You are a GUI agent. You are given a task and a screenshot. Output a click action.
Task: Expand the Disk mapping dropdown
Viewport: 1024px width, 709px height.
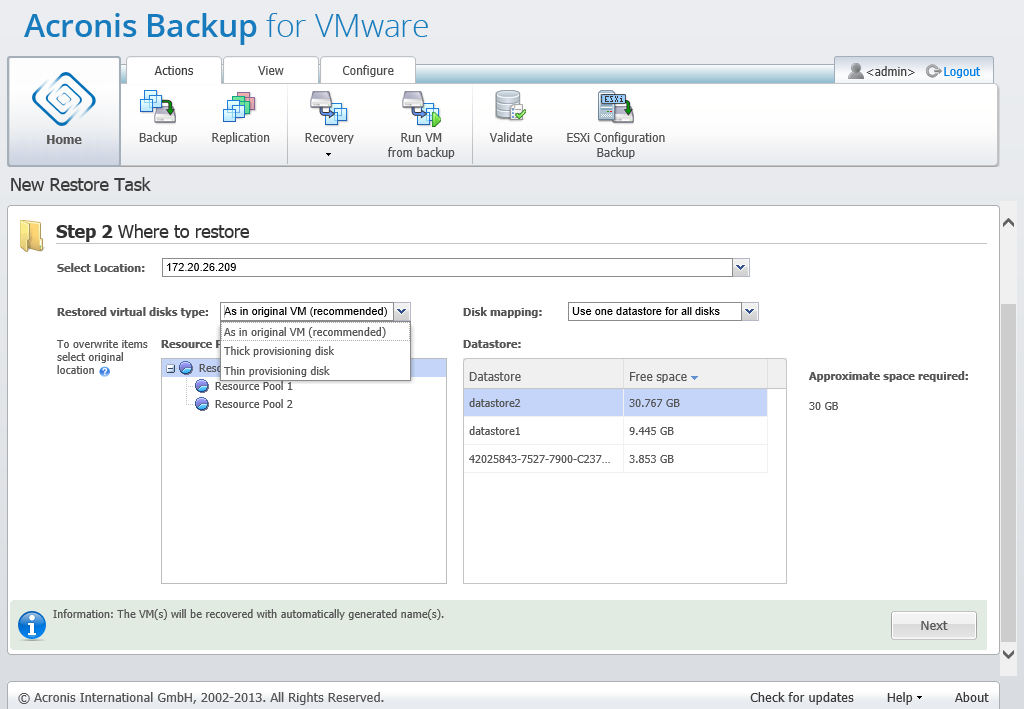point(750,312)
